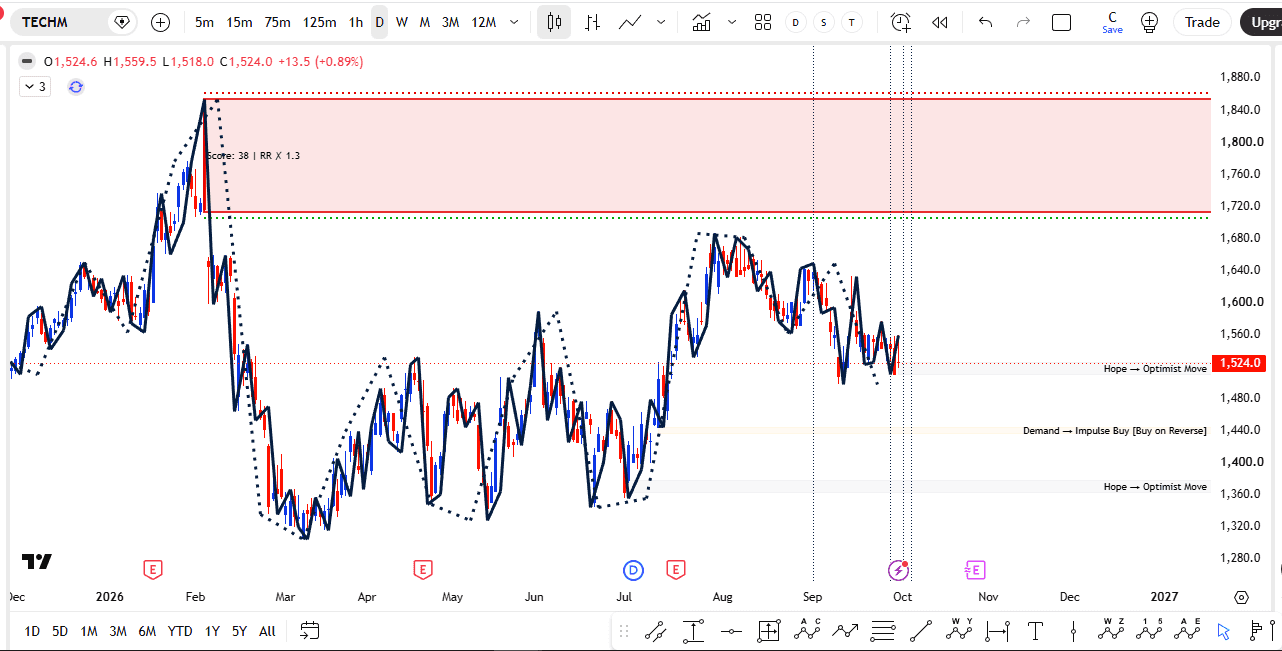Screen dimensions: 1282x651
Task: Select the candlestick chart style icon
Action: pyautogui.click(x=554, y=22)
